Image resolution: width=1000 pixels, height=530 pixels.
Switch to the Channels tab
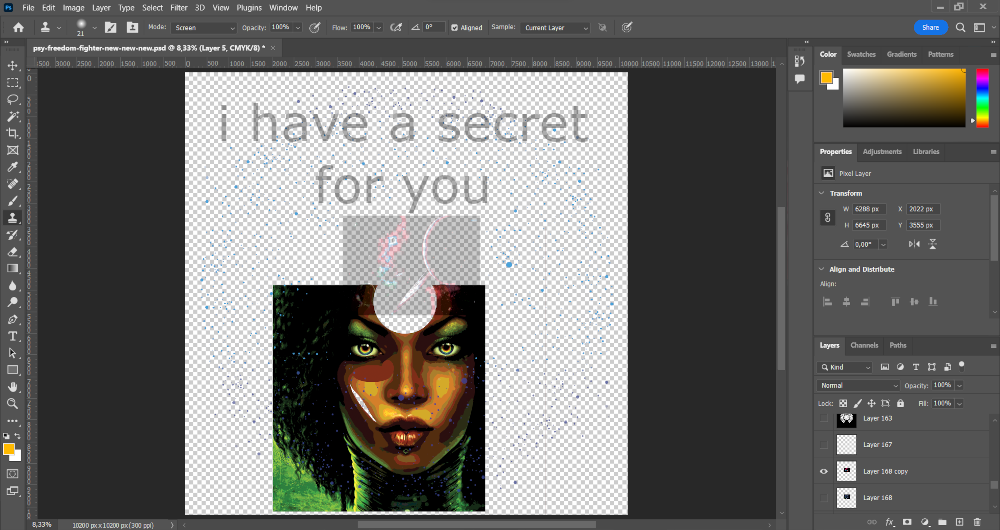864,345
